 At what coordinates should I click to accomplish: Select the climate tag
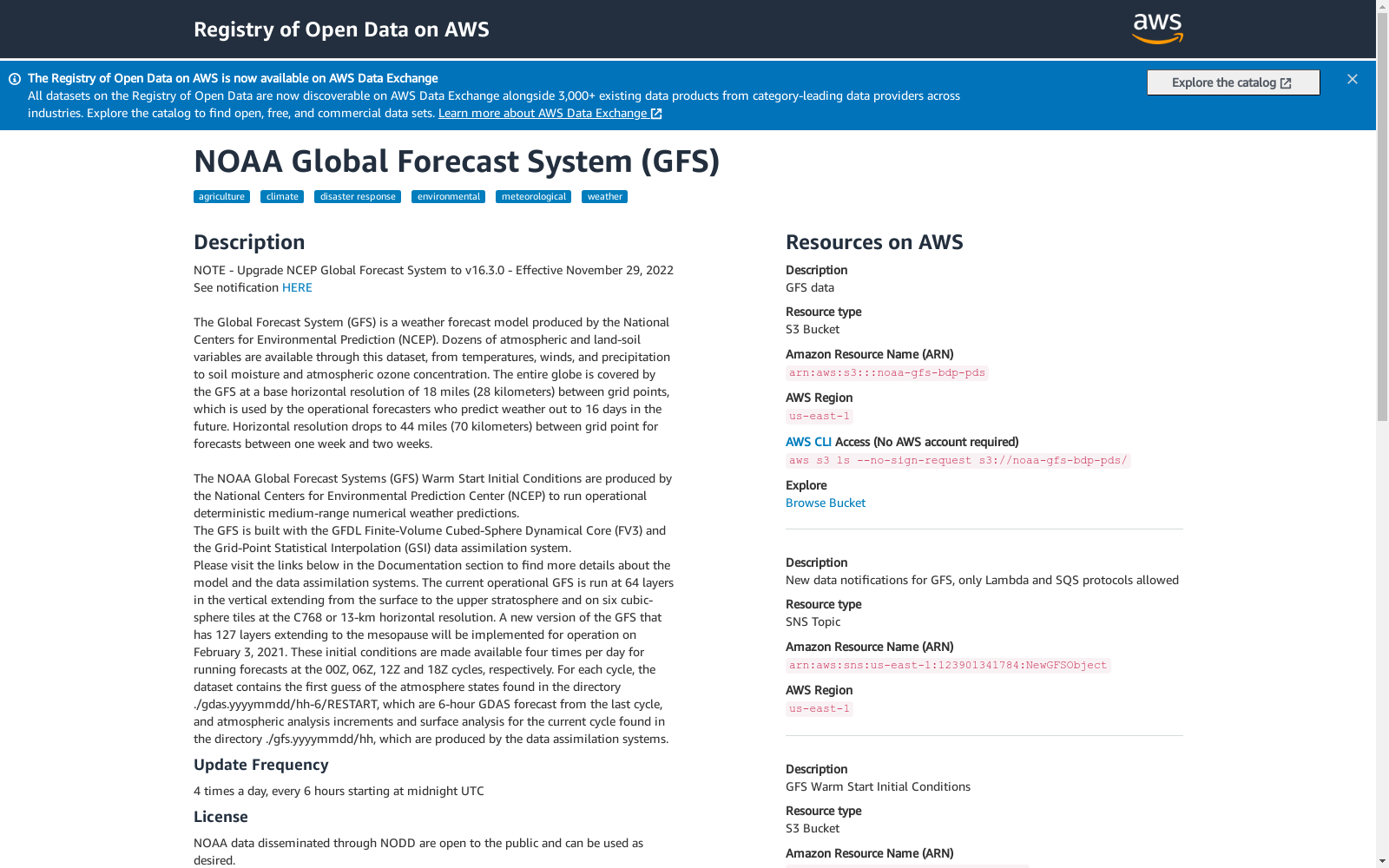click(282, 197)
